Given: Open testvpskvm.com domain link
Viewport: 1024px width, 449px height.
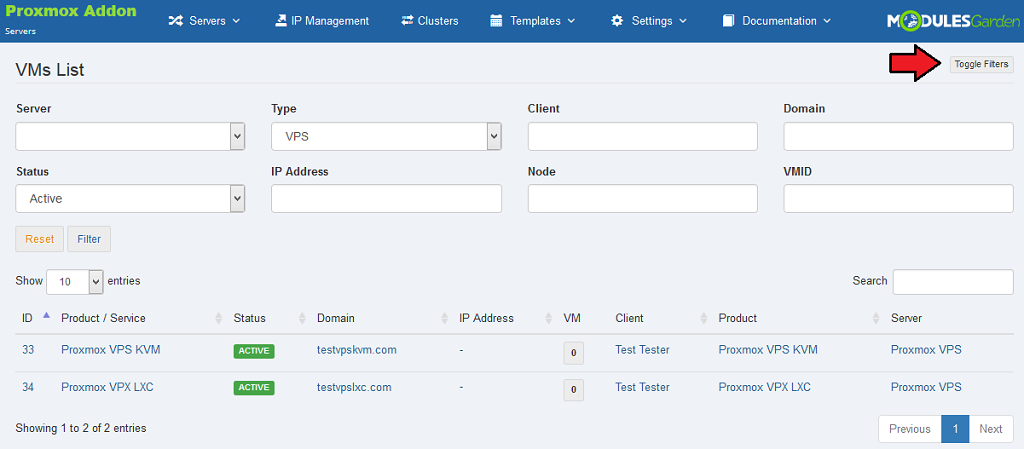Looking at the screenshot, I should pos(357,350).
